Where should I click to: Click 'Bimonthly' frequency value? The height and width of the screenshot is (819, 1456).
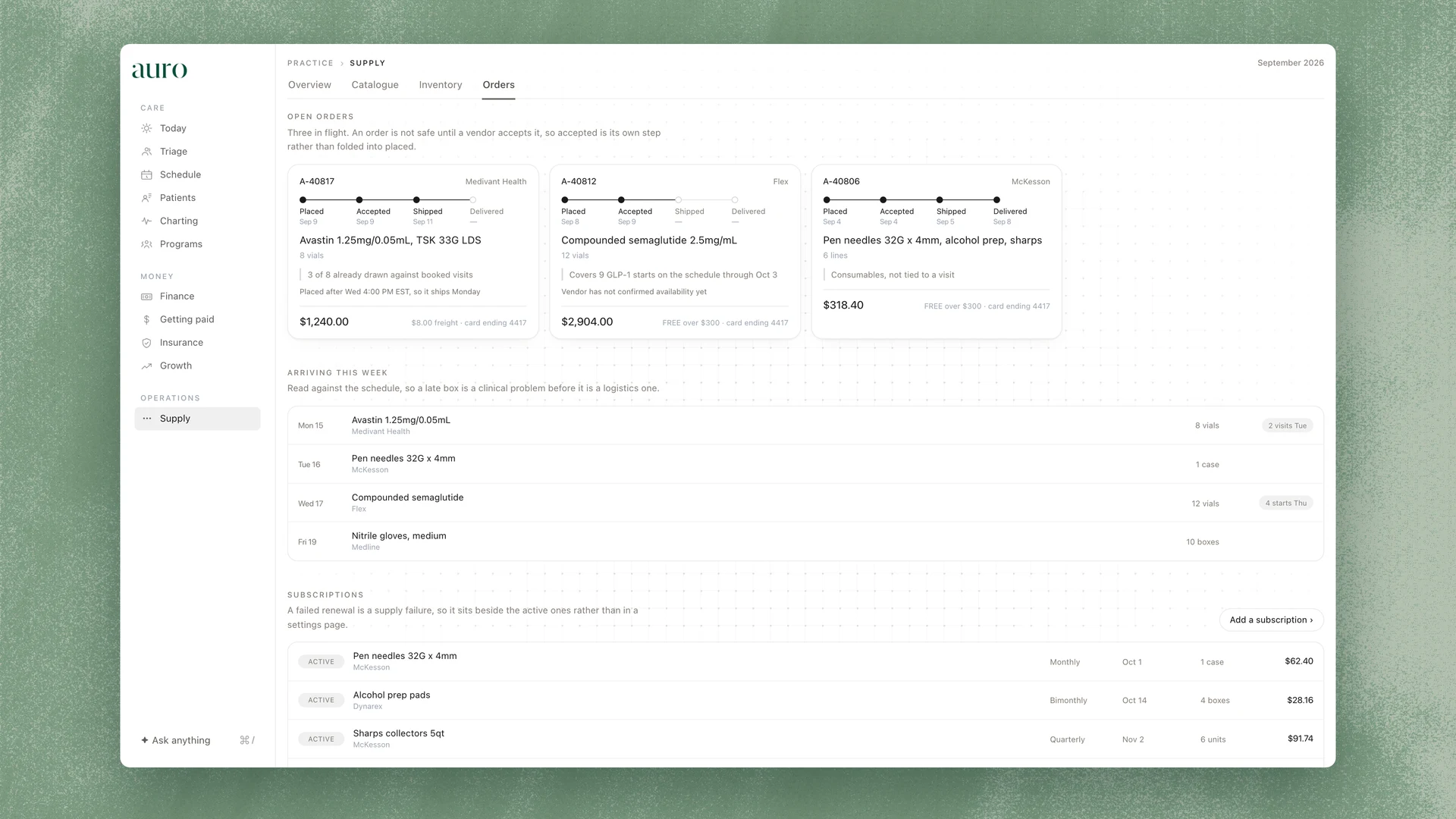[1068, 701]
